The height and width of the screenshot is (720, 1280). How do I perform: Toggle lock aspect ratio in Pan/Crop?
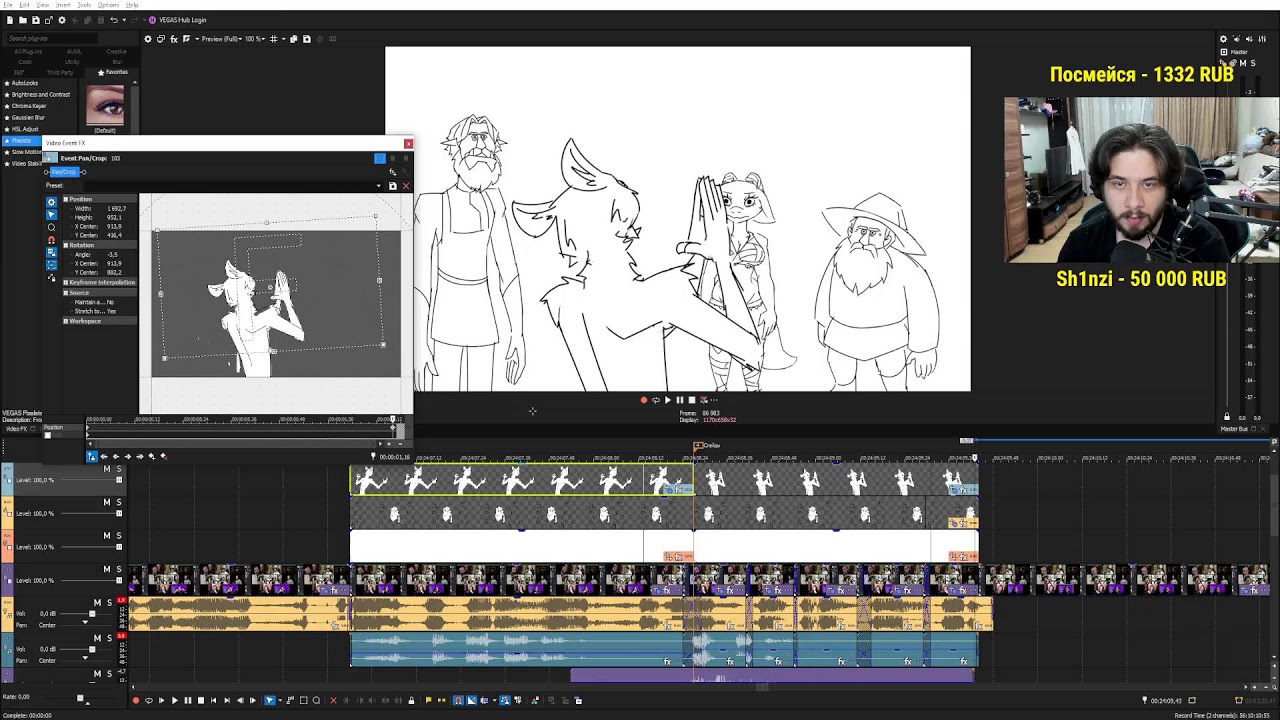pos(52,253)
